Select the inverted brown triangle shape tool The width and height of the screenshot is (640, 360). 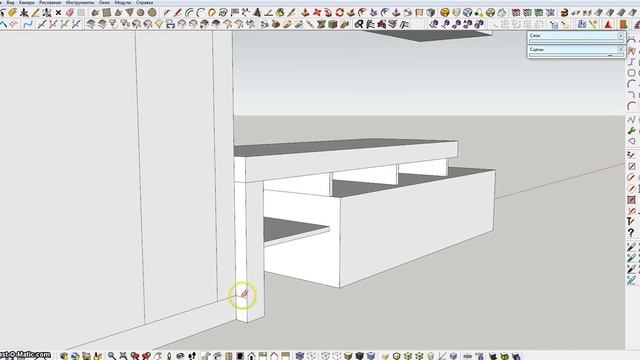[x=129, y=13]
